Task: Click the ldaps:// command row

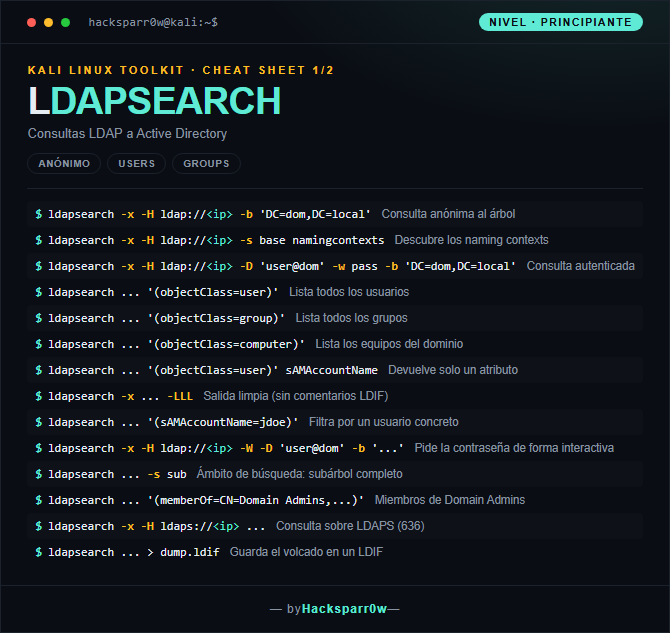Action: (335, 526)
